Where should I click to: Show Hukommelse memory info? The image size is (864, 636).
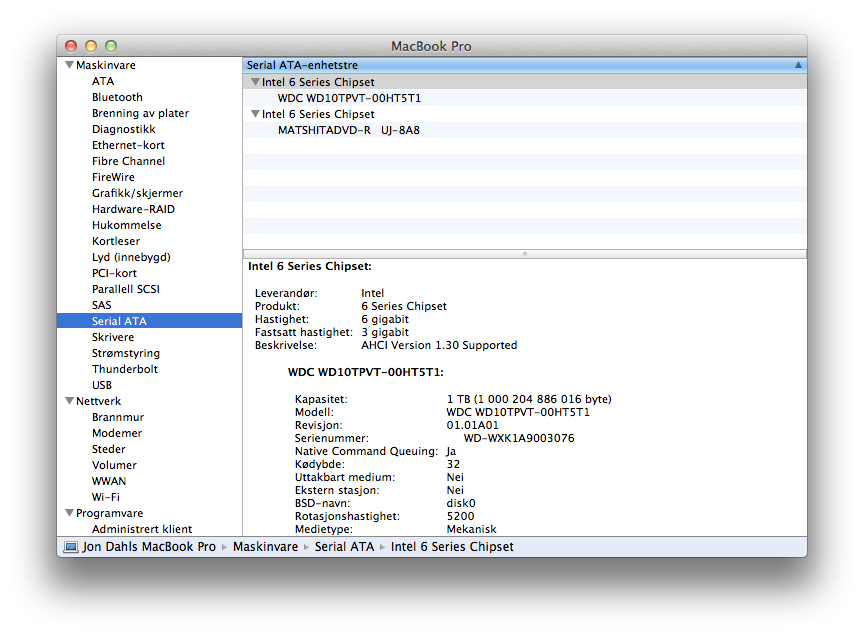tap(127, 225)
